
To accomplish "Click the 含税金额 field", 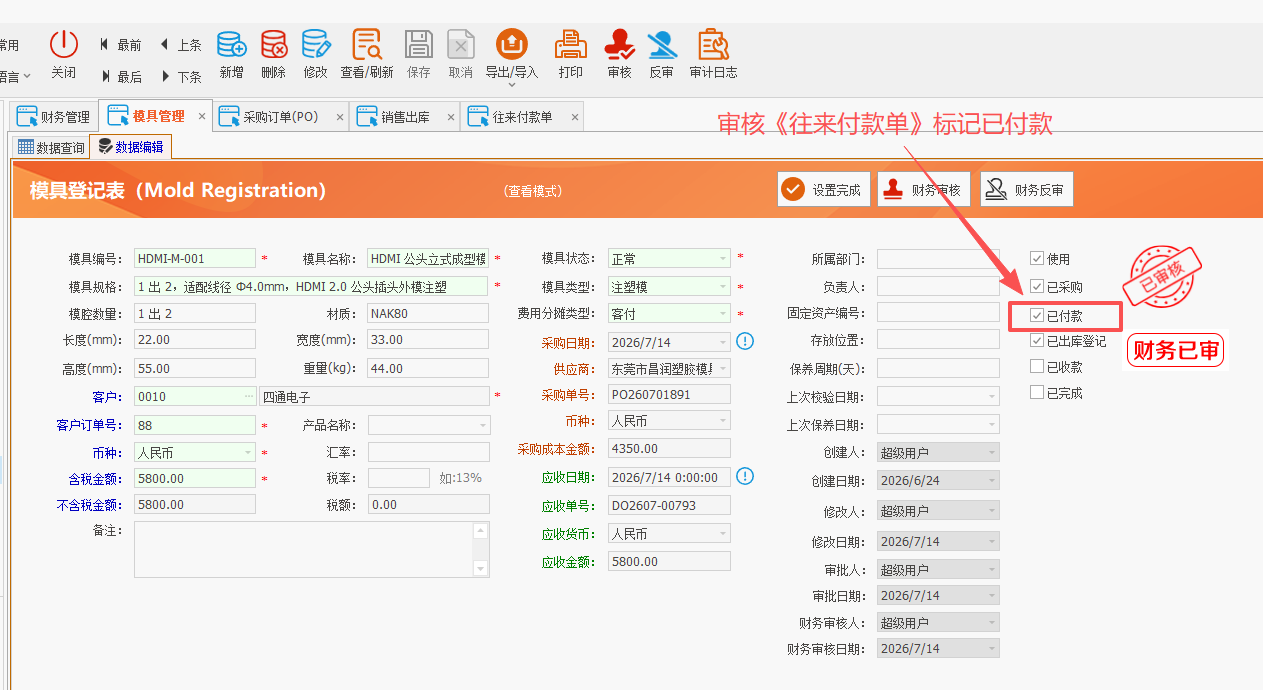I will pyautogui.click(x=195, y=478).
